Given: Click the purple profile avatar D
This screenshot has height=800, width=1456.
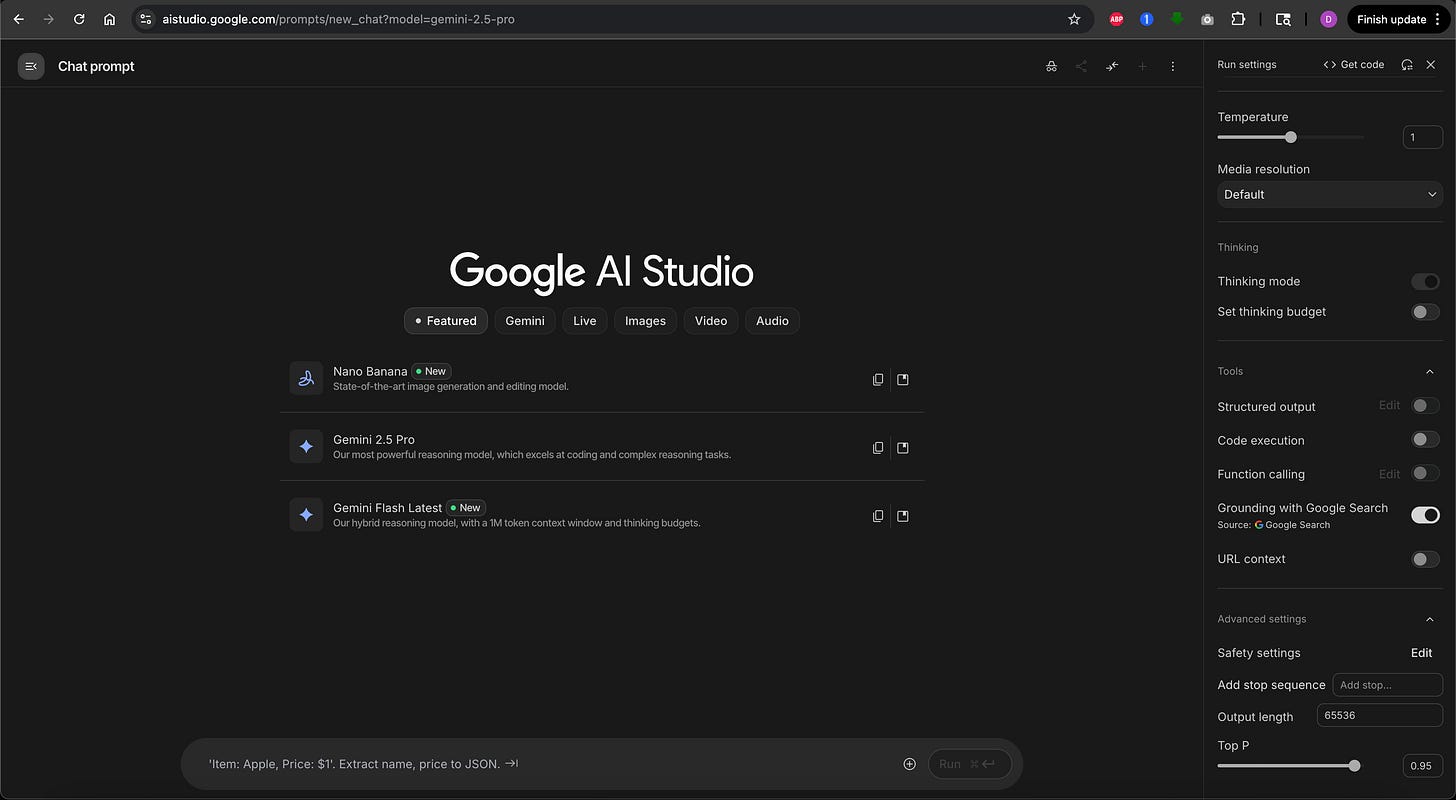Looking at the screenshot, I should [1328, 19].
